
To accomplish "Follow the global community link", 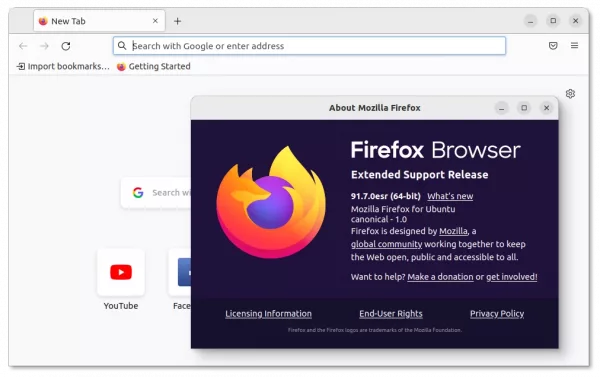I will click(386, 244).
